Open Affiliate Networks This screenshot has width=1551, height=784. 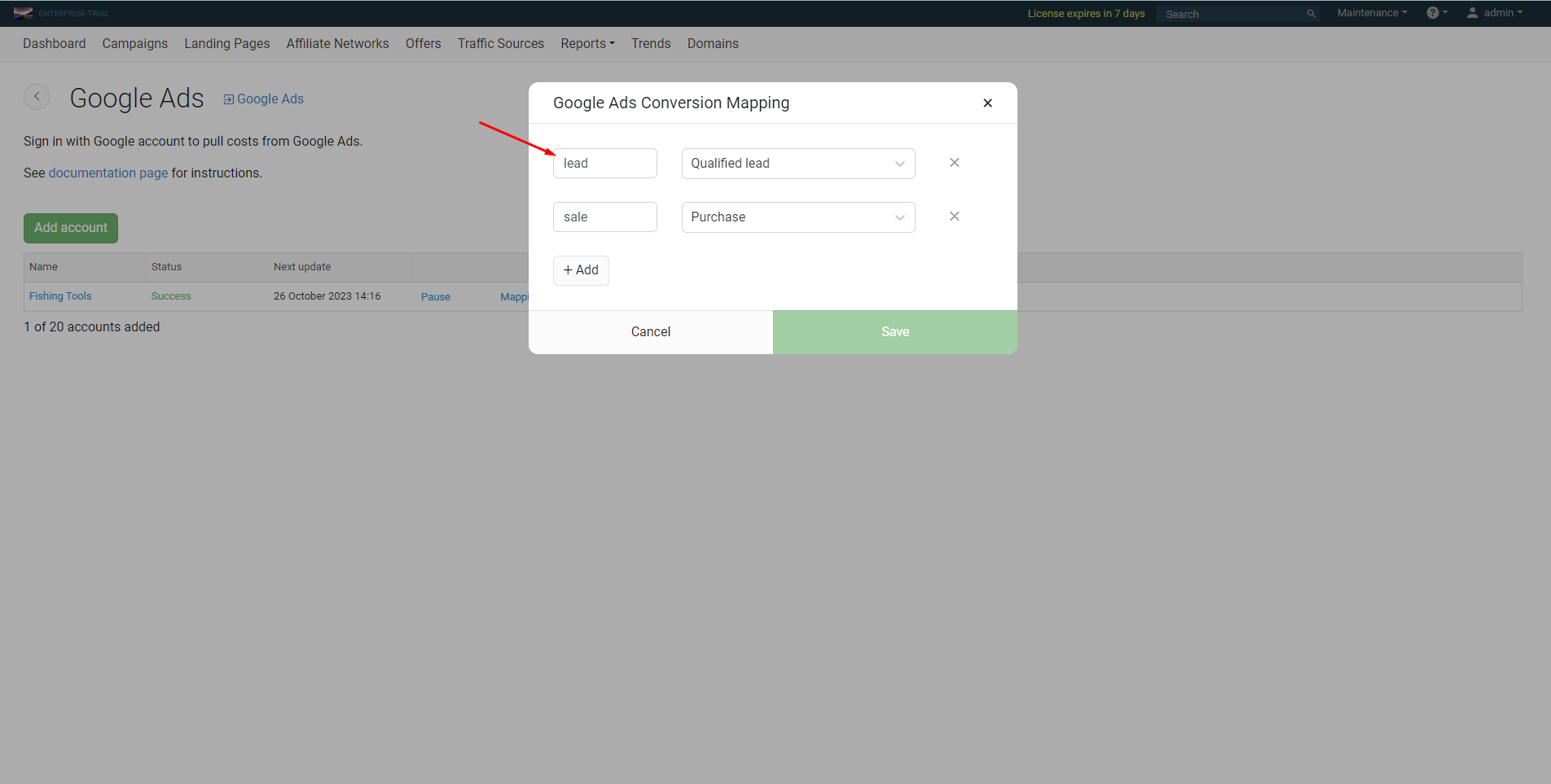(x=338, y=44)
